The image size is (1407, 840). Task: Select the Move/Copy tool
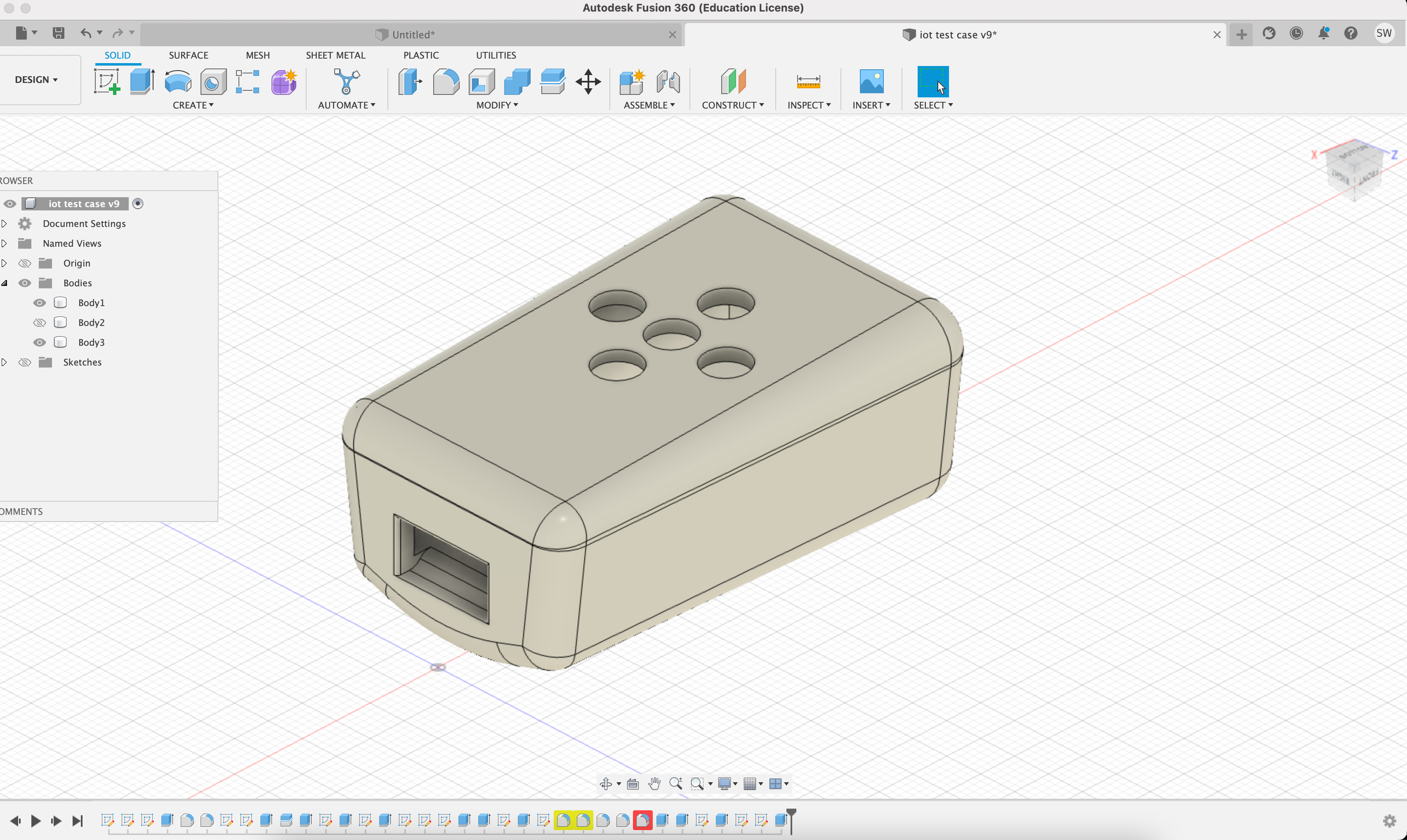point(588,82)
